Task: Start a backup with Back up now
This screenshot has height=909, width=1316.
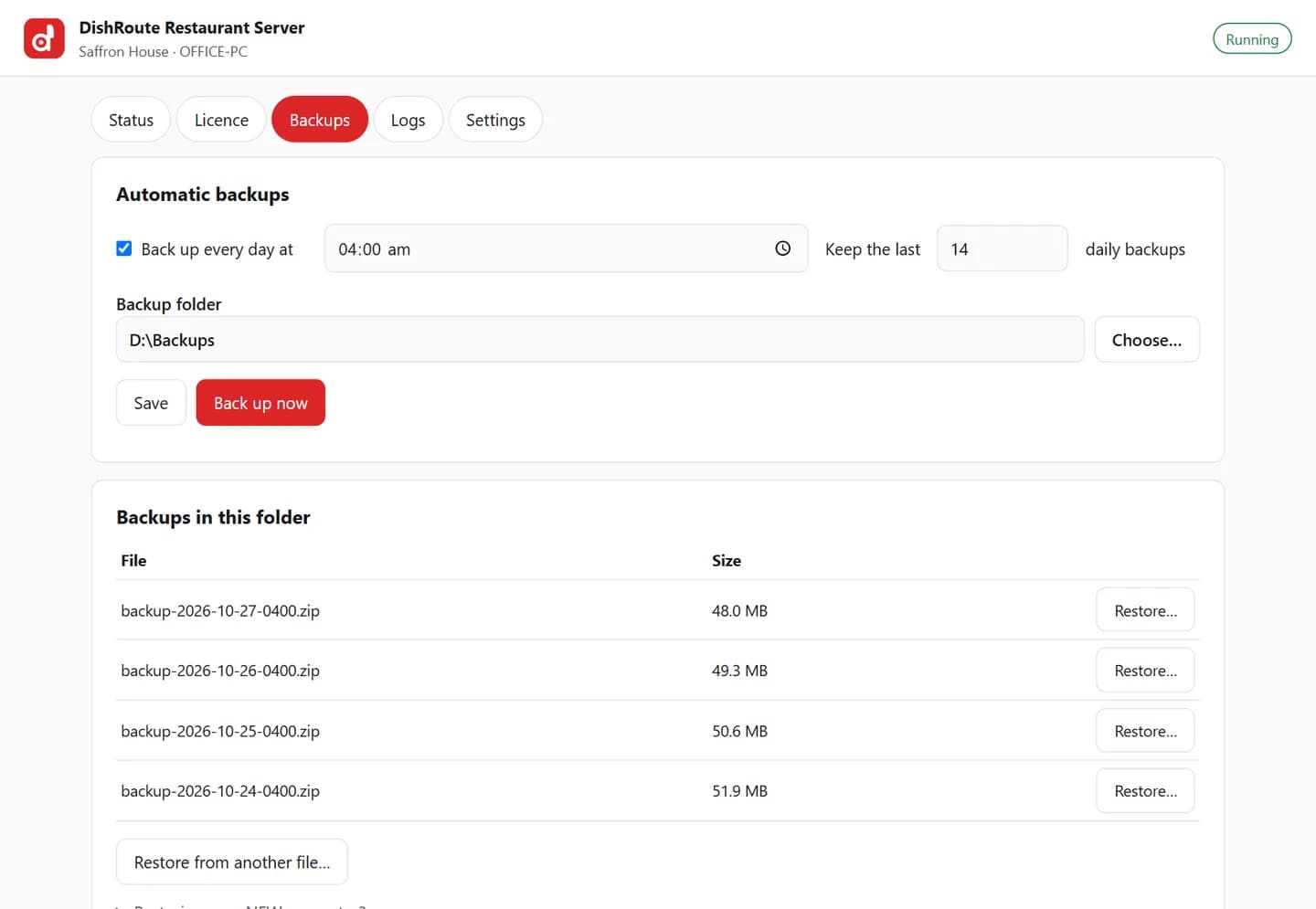Action: click(x=260, y=403)
